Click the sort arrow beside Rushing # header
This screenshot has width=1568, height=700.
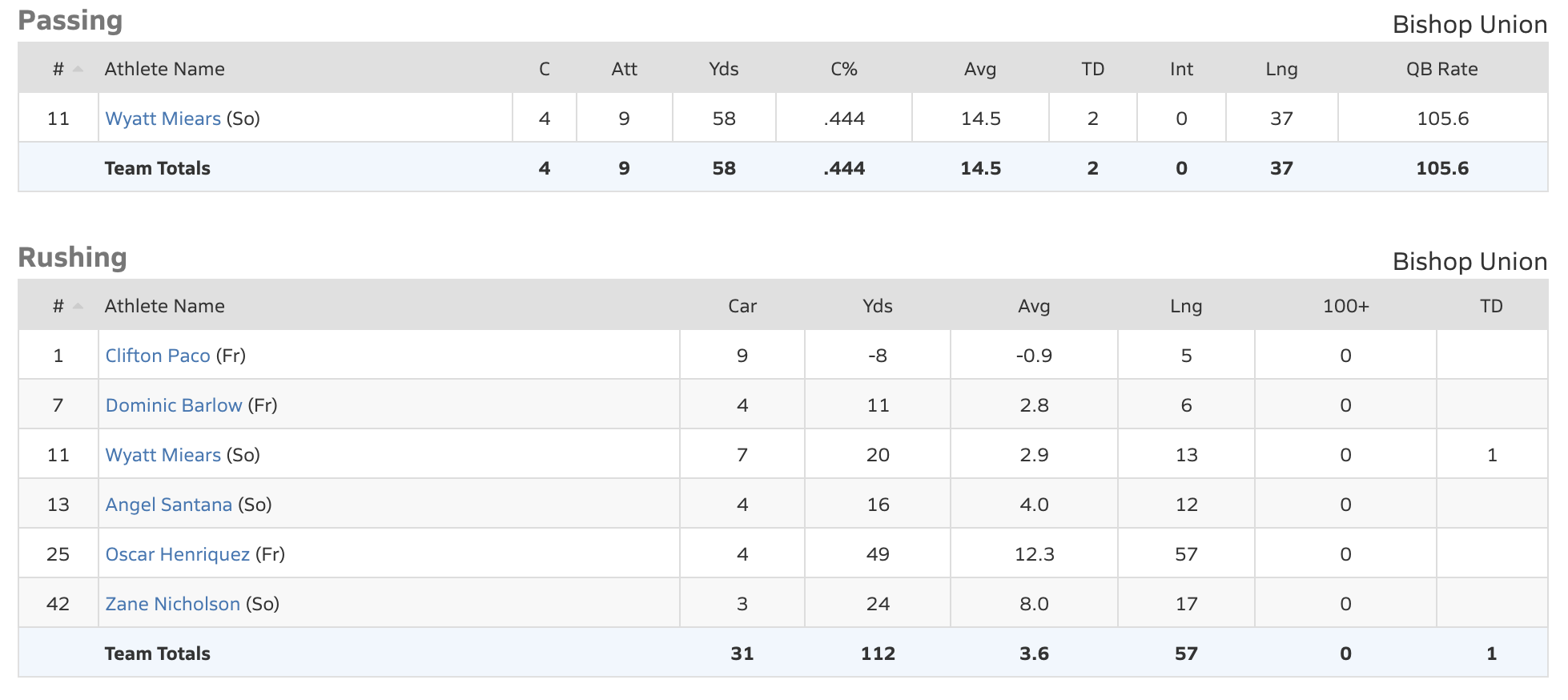(x=77, y=305)
